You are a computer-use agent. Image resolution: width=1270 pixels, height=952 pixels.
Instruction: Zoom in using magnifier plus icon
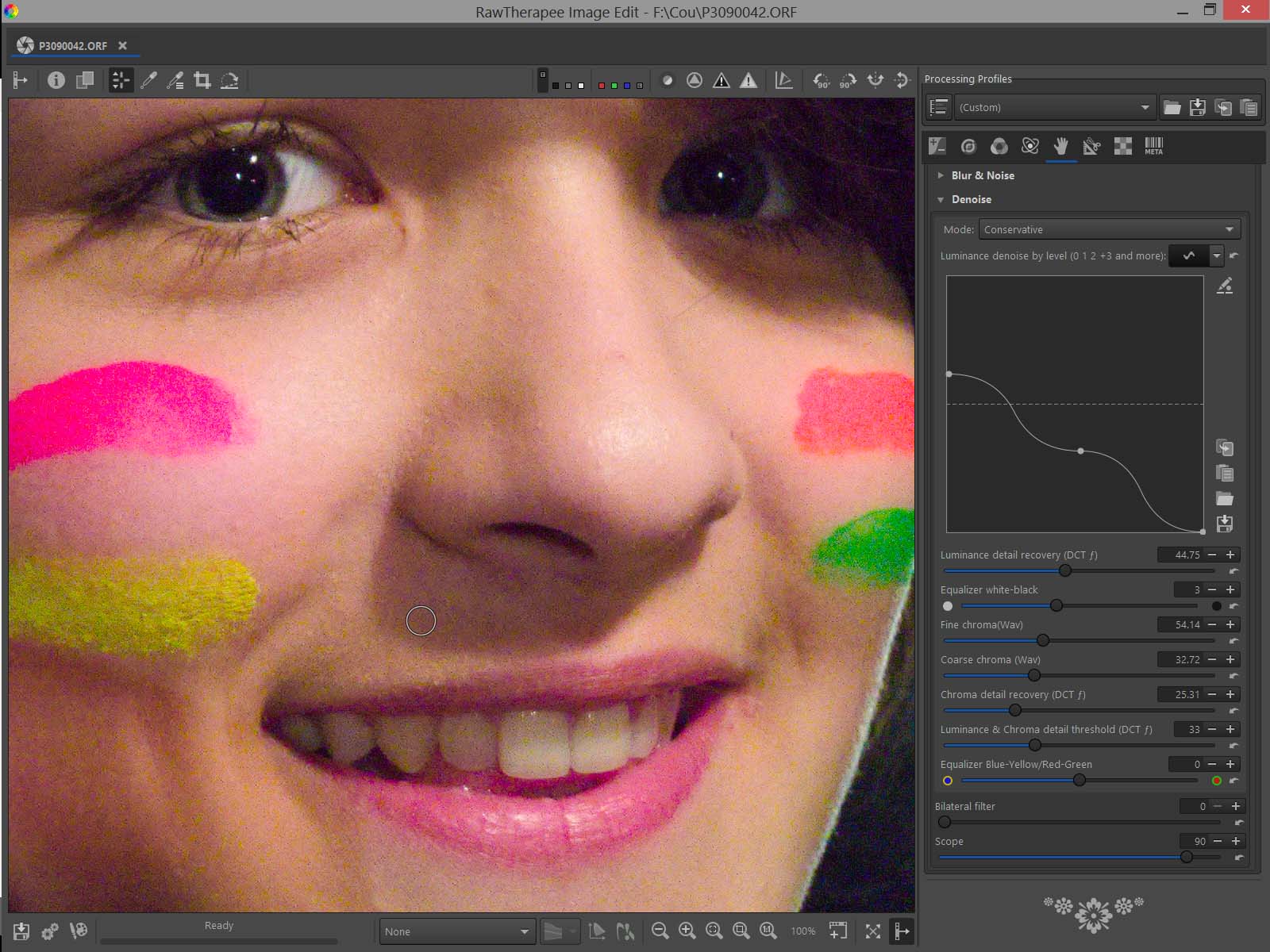pos(687,931)
